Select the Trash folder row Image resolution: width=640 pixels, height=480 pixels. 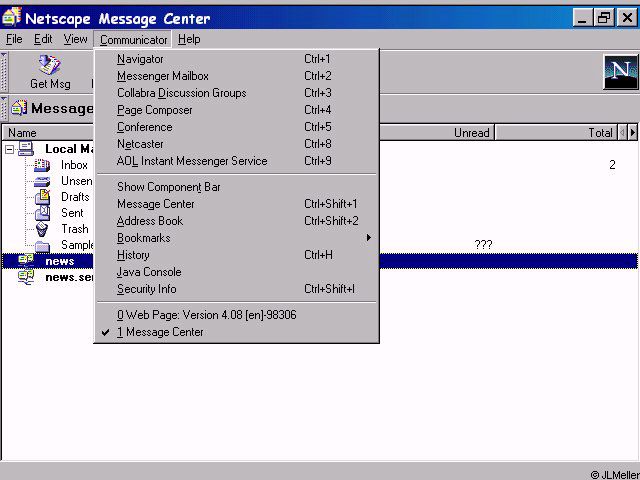tap(75, 229)
